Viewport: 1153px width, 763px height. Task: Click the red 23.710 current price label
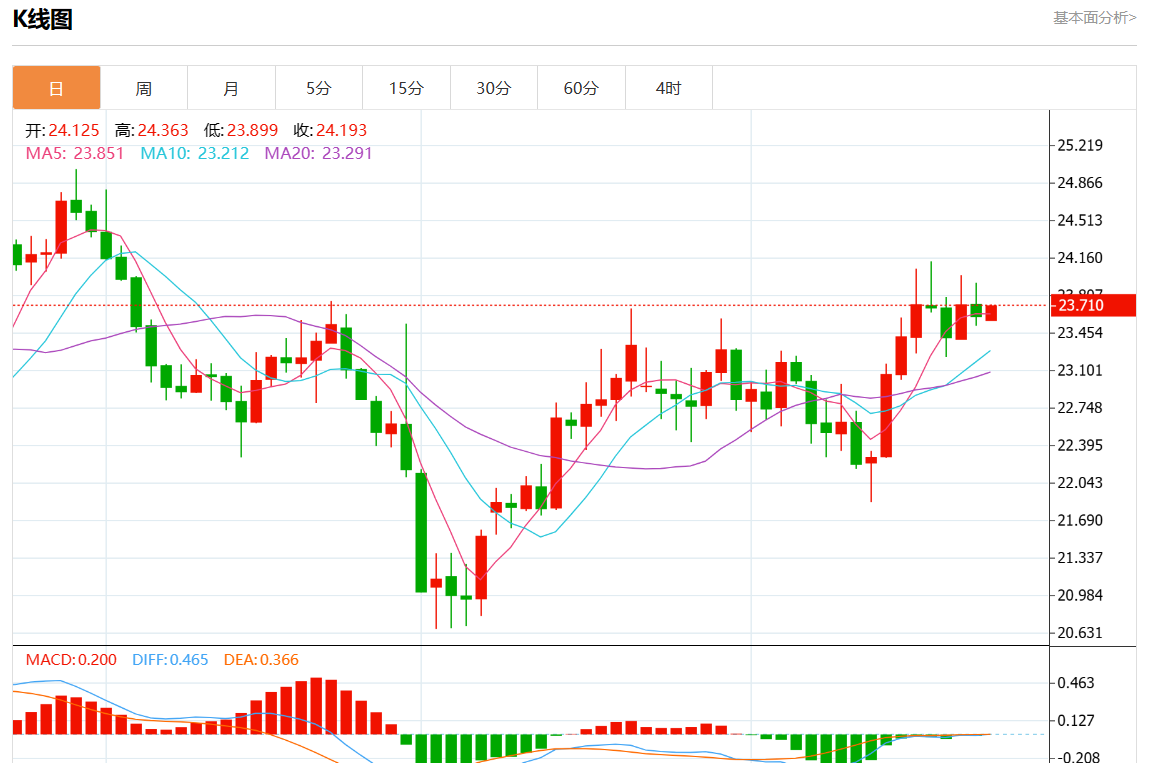(1093, 305)
